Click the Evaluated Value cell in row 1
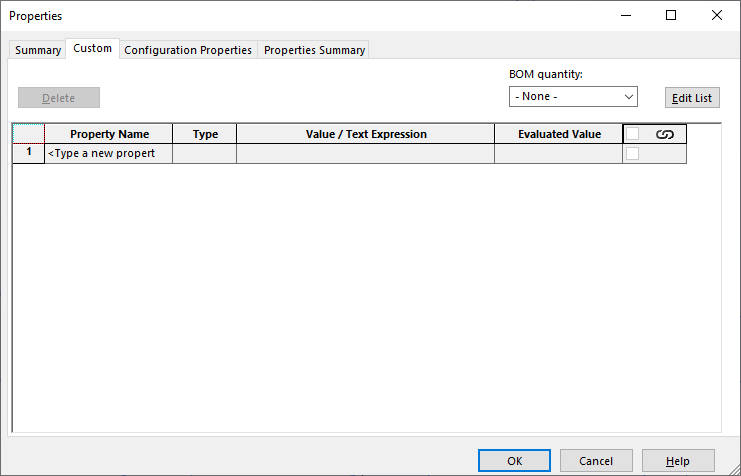This screenshot has width=741, height=476. [558, 154]
